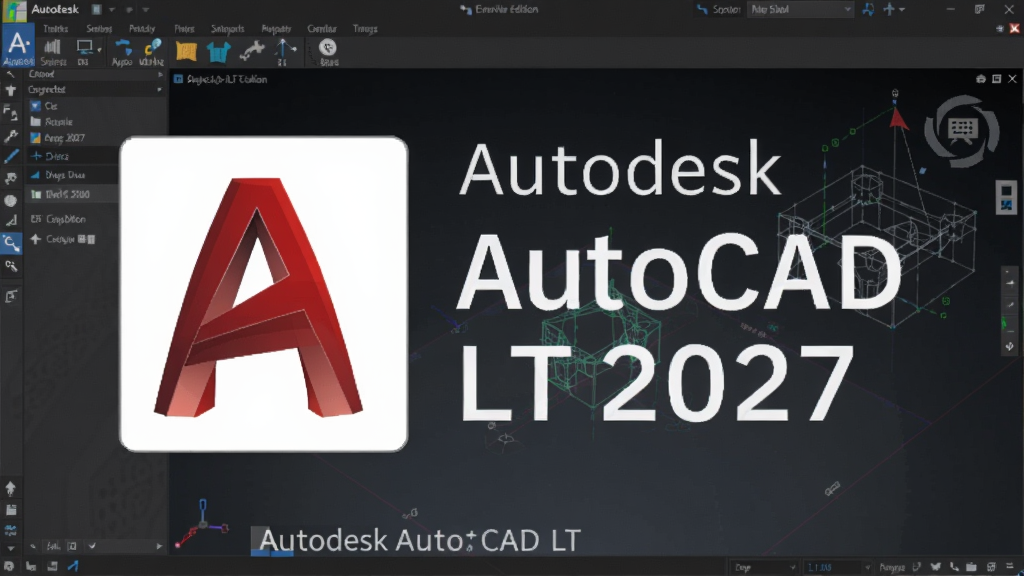This screenshot has width=1024, height=576.
Task: Select the folder-icon row in the left panel
Action: point(96,122)
